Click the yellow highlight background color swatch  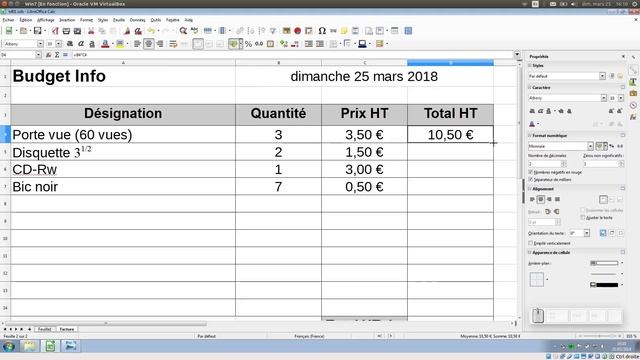point(120,44)
